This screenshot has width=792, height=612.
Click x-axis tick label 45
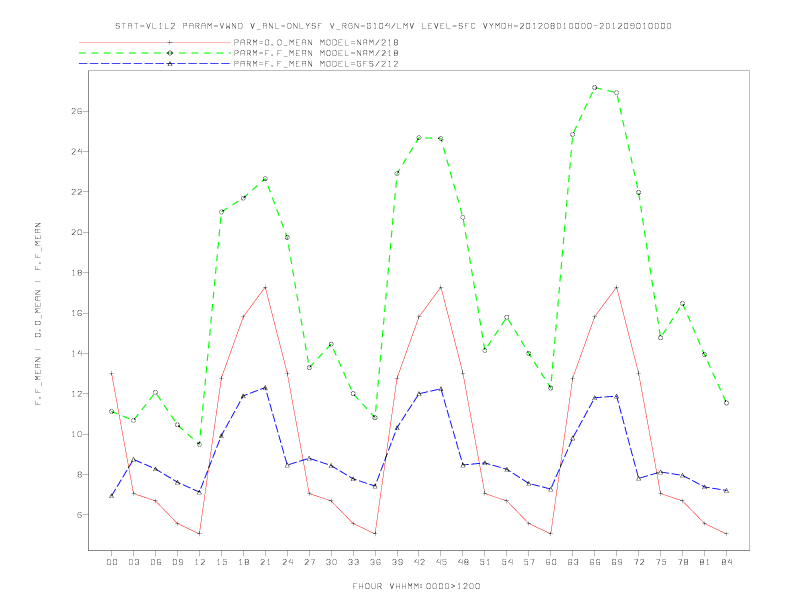tap(441, 562)
